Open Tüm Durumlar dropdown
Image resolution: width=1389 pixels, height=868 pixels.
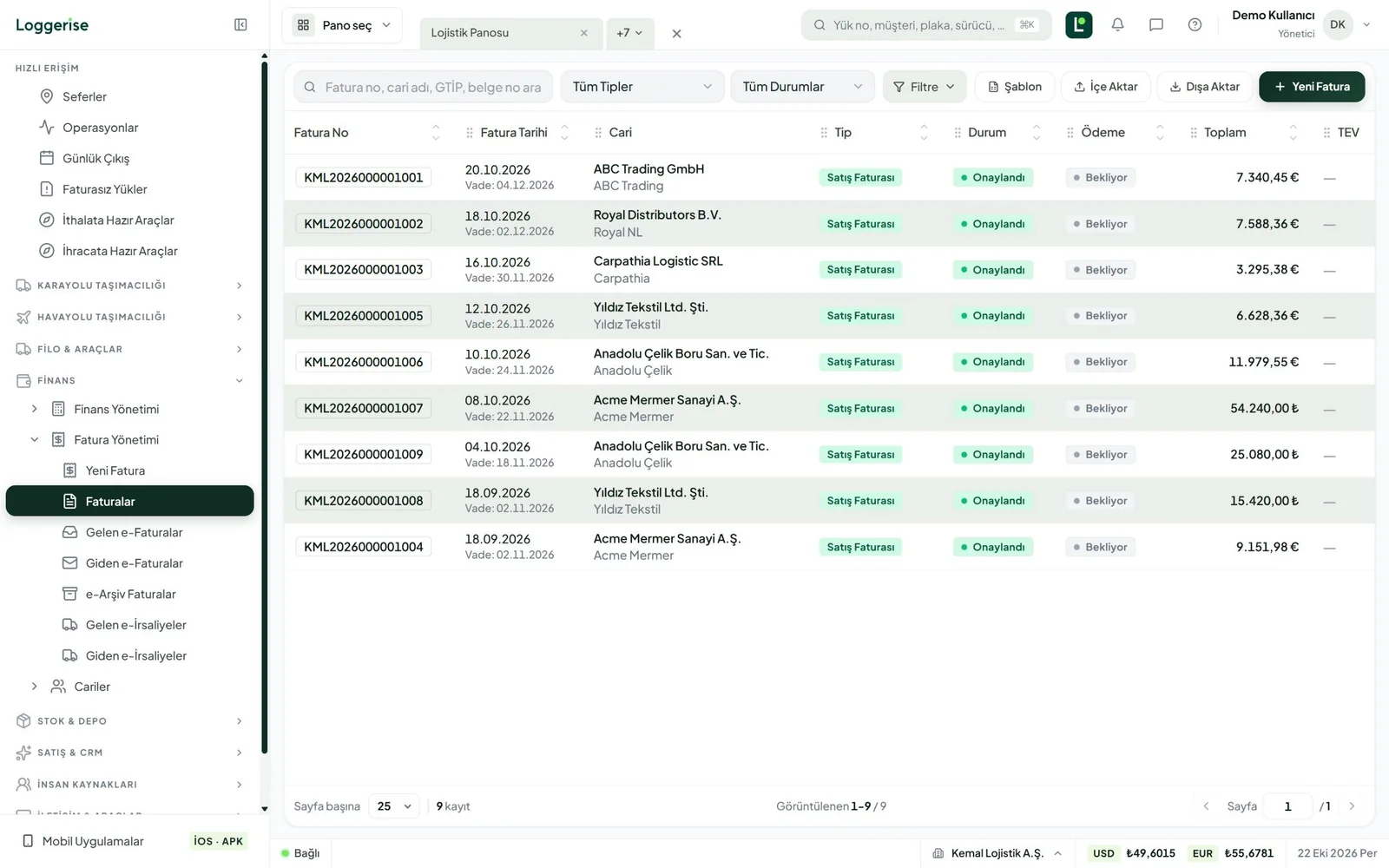pos(803,87)
